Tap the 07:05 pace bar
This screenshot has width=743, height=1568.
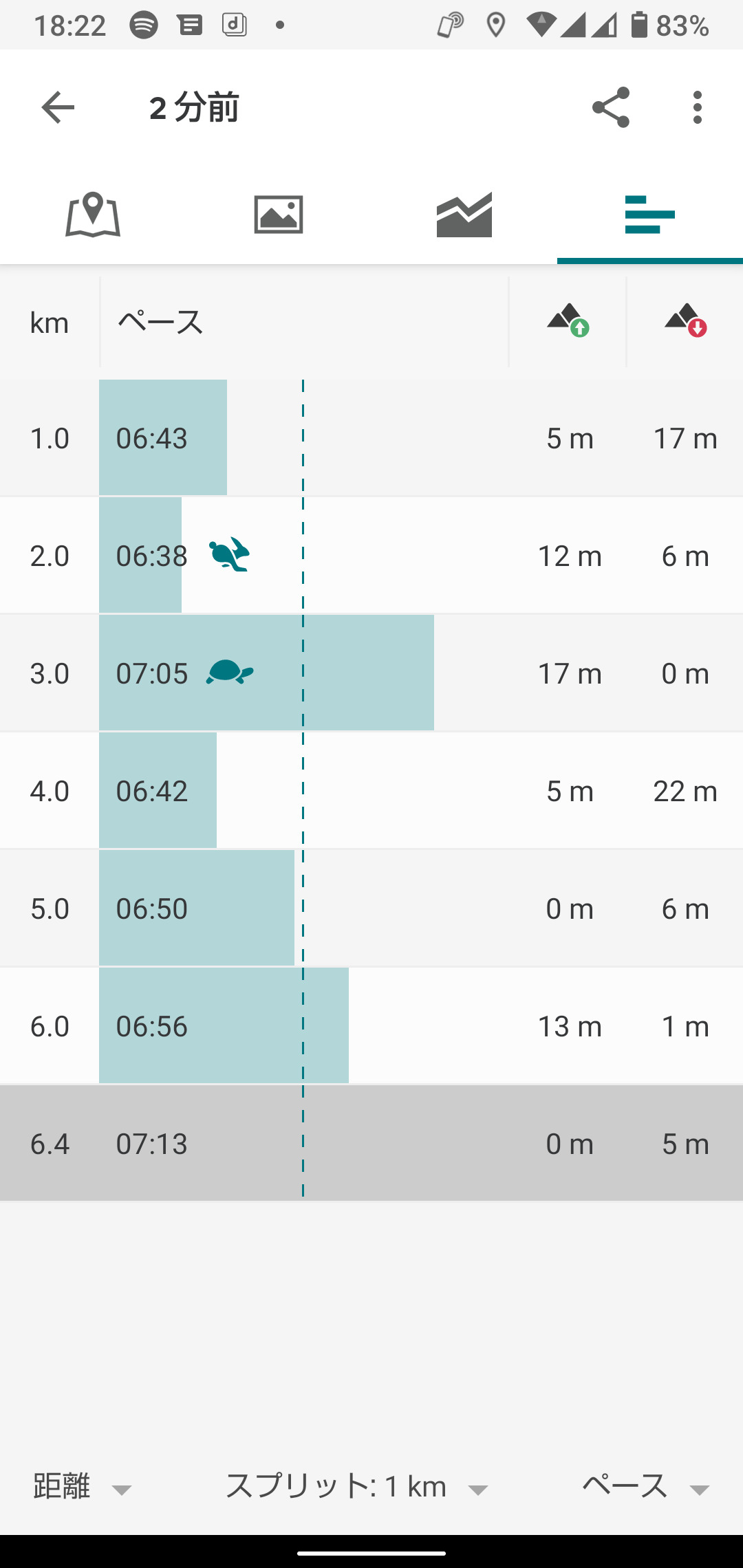pyautogui.click(x=266, y=673)
